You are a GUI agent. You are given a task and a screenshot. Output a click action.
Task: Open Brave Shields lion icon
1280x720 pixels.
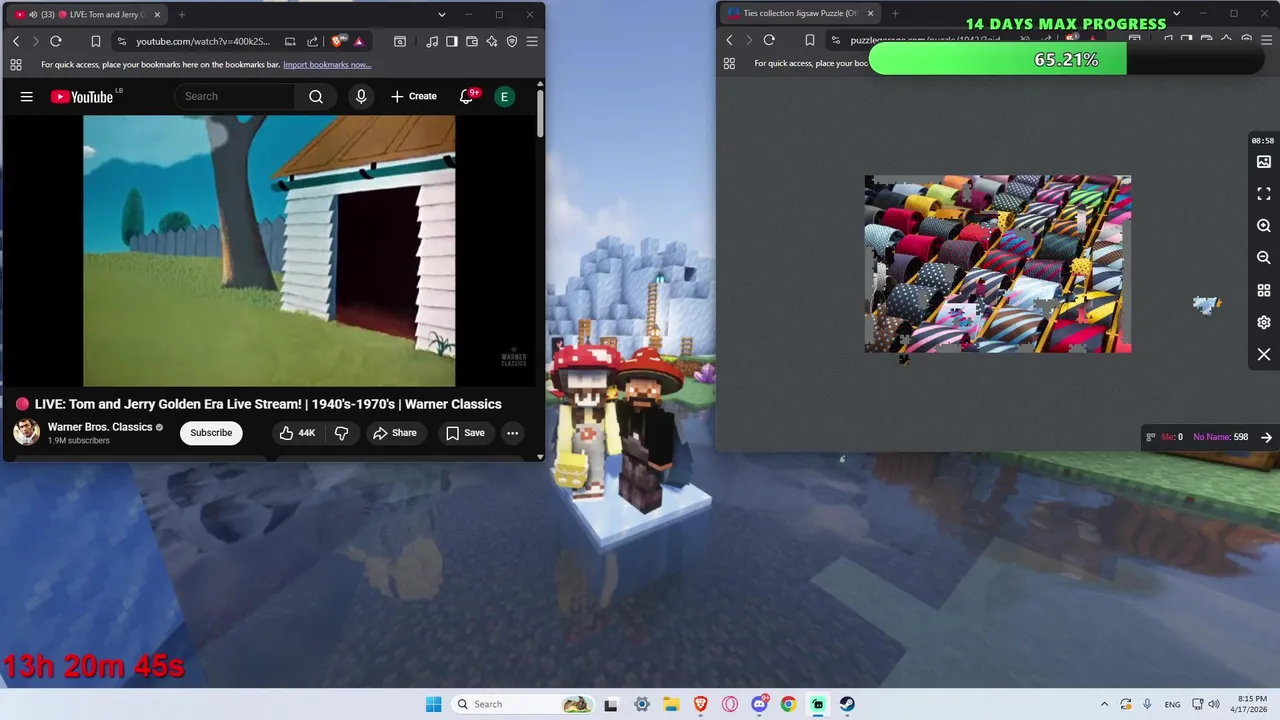(337, 41)
